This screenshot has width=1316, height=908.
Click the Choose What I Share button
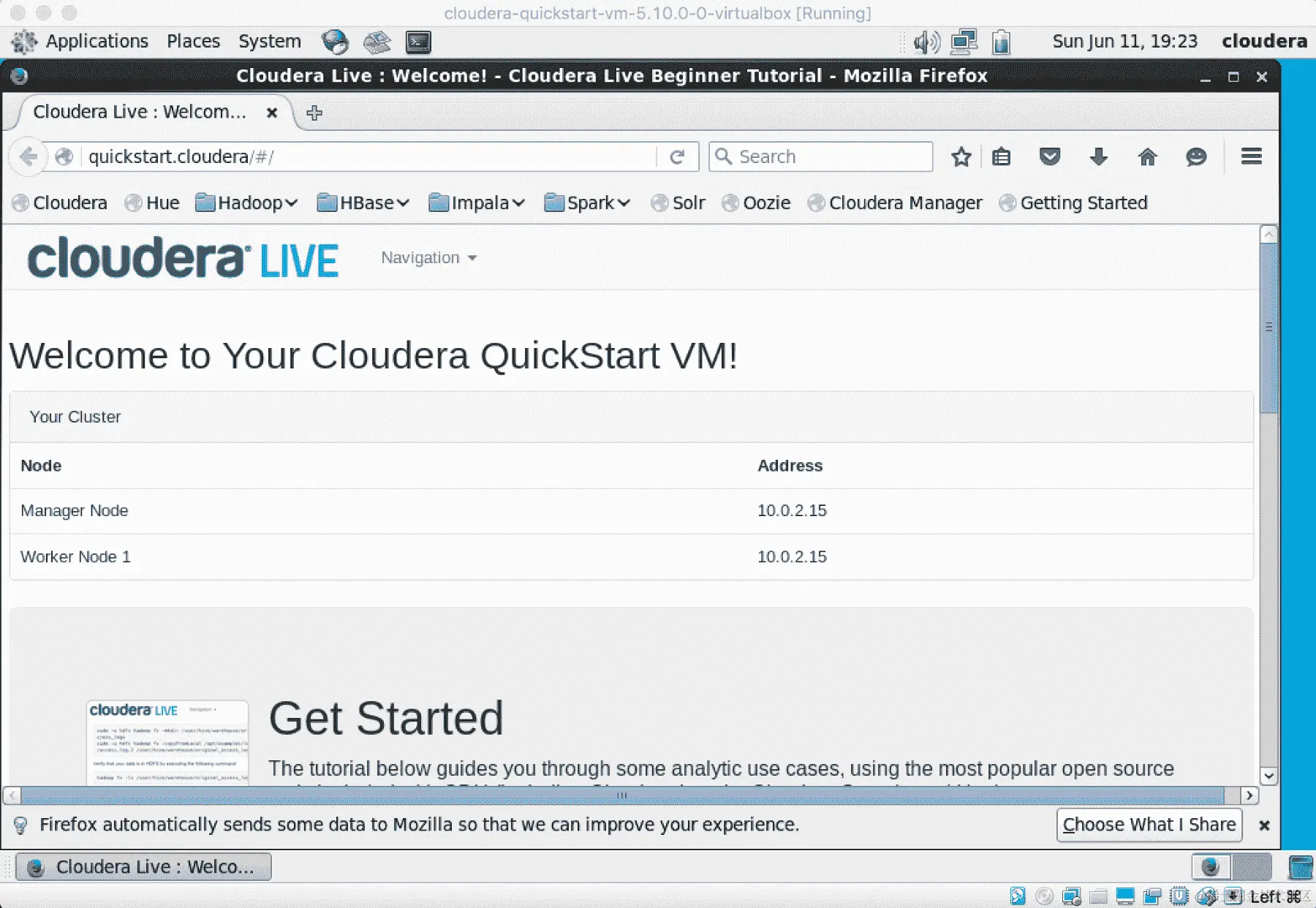point(1149,825)
